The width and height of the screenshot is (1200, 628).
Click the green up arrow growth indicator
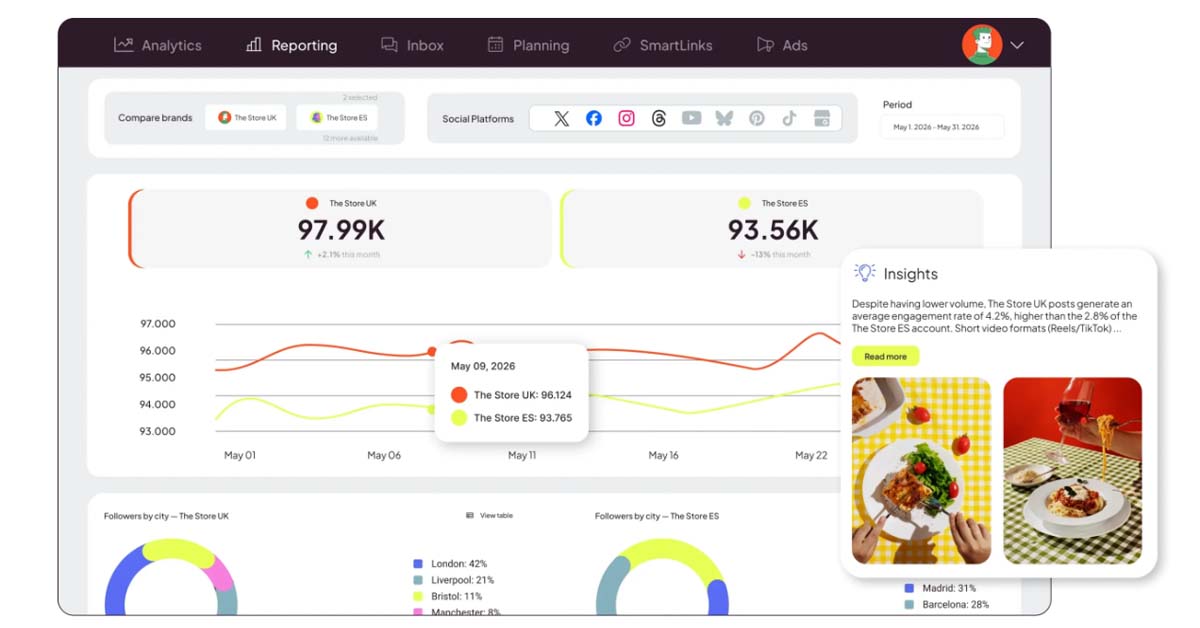[x=308, y=255]
